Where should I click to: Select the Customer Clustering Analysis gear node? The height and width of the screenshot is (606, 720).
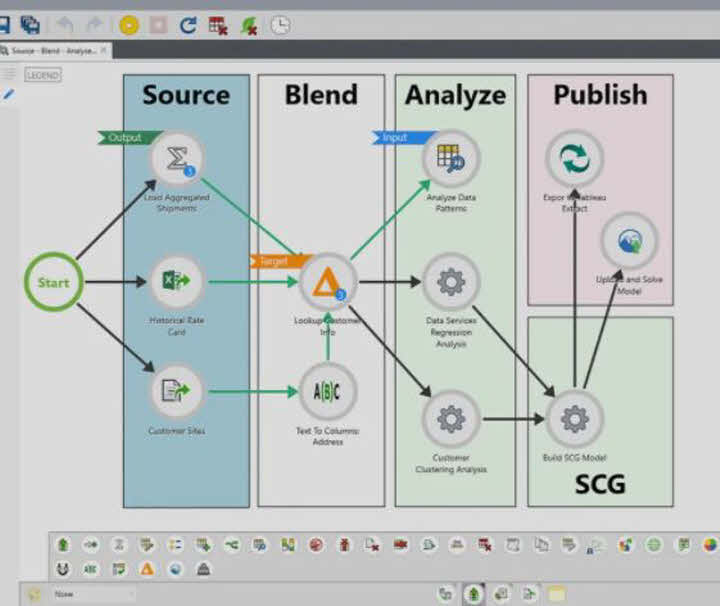(451, 419)
